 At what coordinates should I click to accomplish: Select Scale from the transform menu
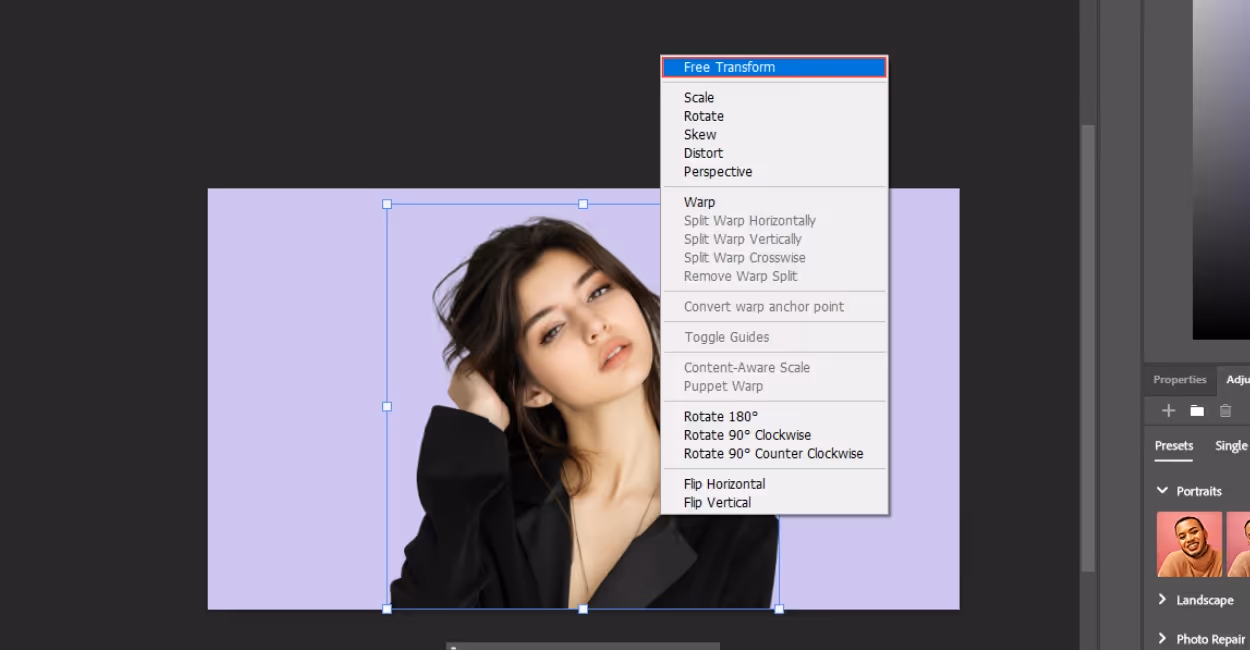click(699, 97)
